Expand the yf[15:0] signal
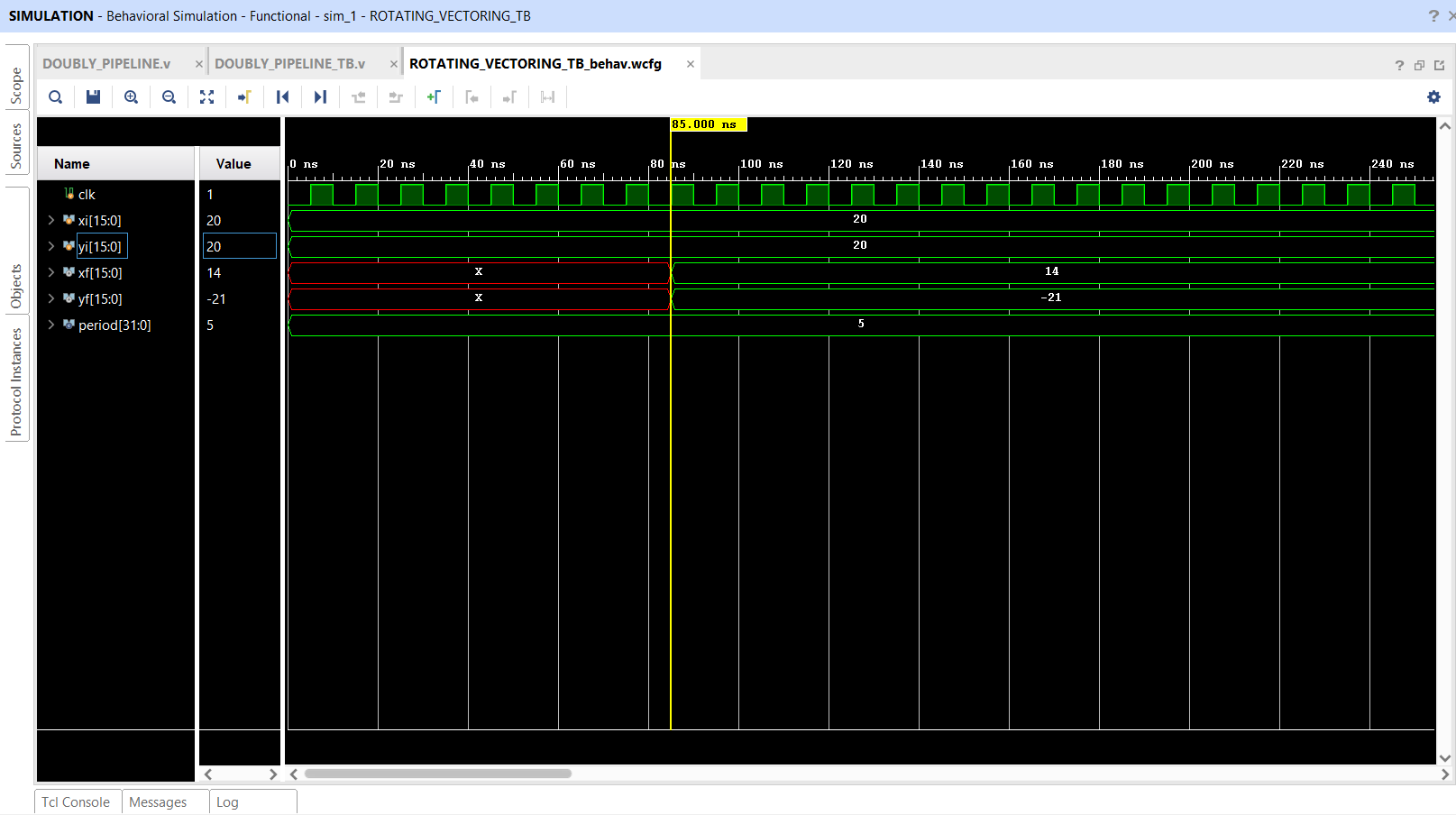1456x815 pixels. [x=51, y=298]
